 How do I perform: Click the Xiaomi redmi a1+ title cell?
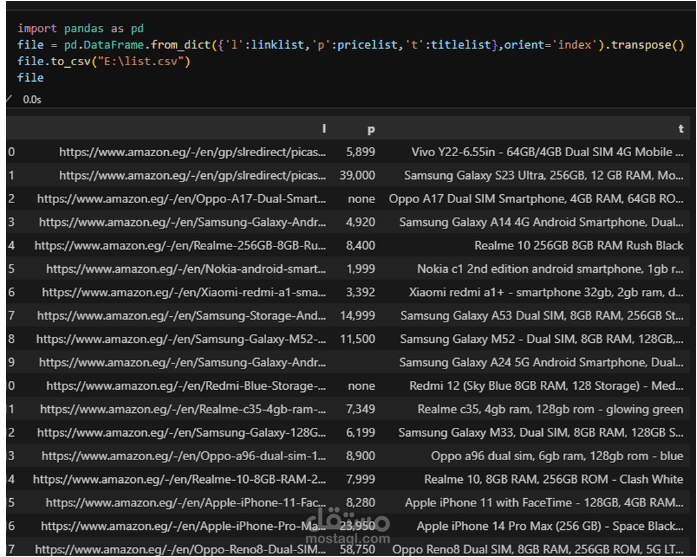pyautogui.click(x=546, y=292)
